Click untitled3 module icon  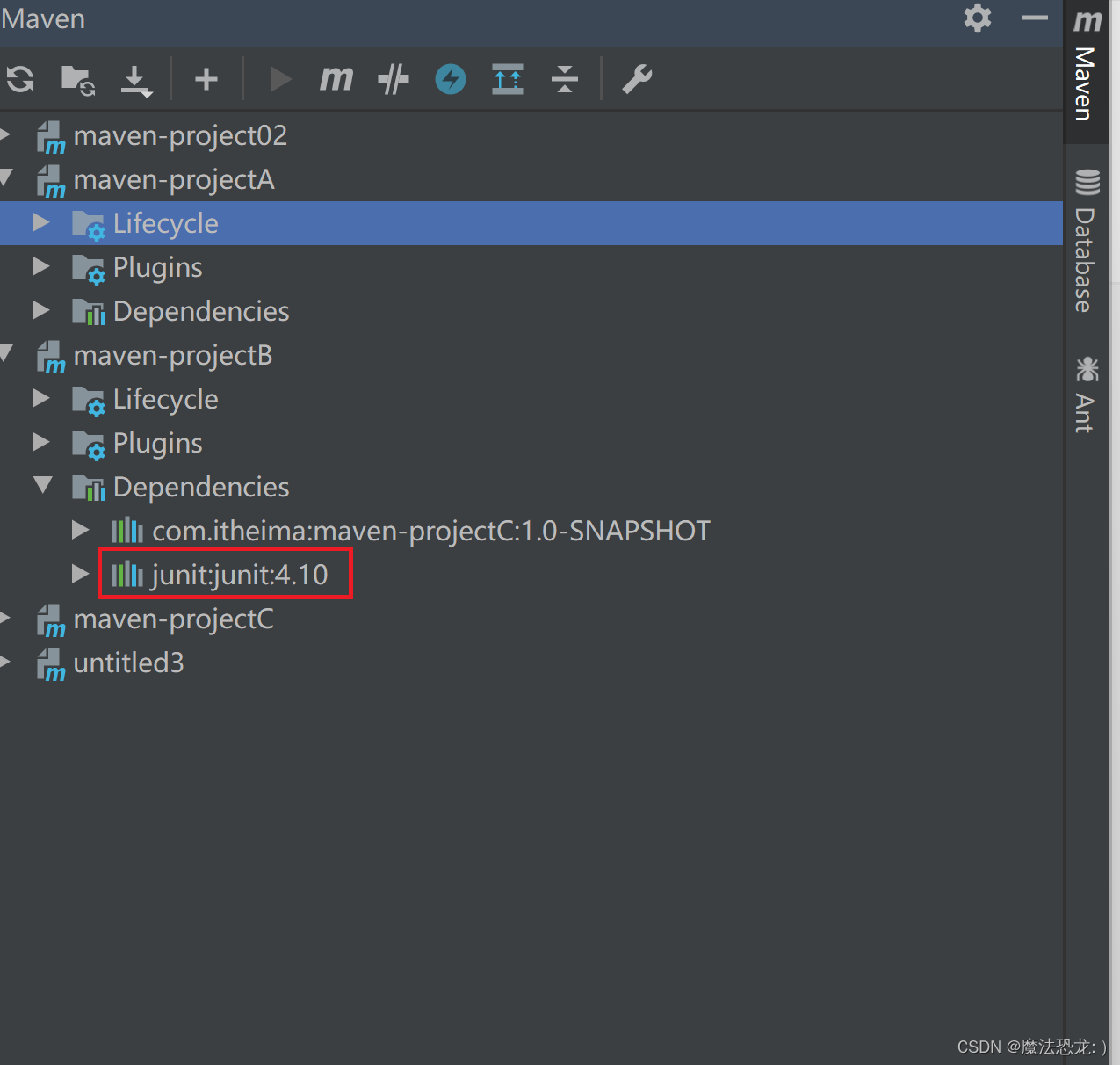coord(51,664)
